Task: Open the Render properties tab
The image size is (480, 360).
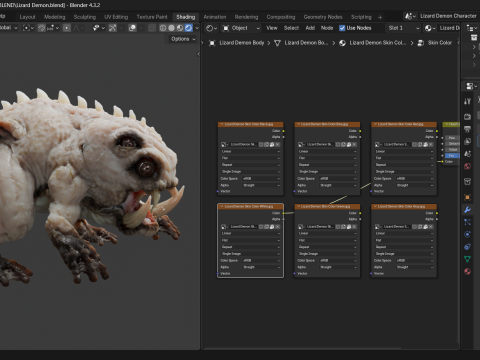Action: [x=467, y=116]
